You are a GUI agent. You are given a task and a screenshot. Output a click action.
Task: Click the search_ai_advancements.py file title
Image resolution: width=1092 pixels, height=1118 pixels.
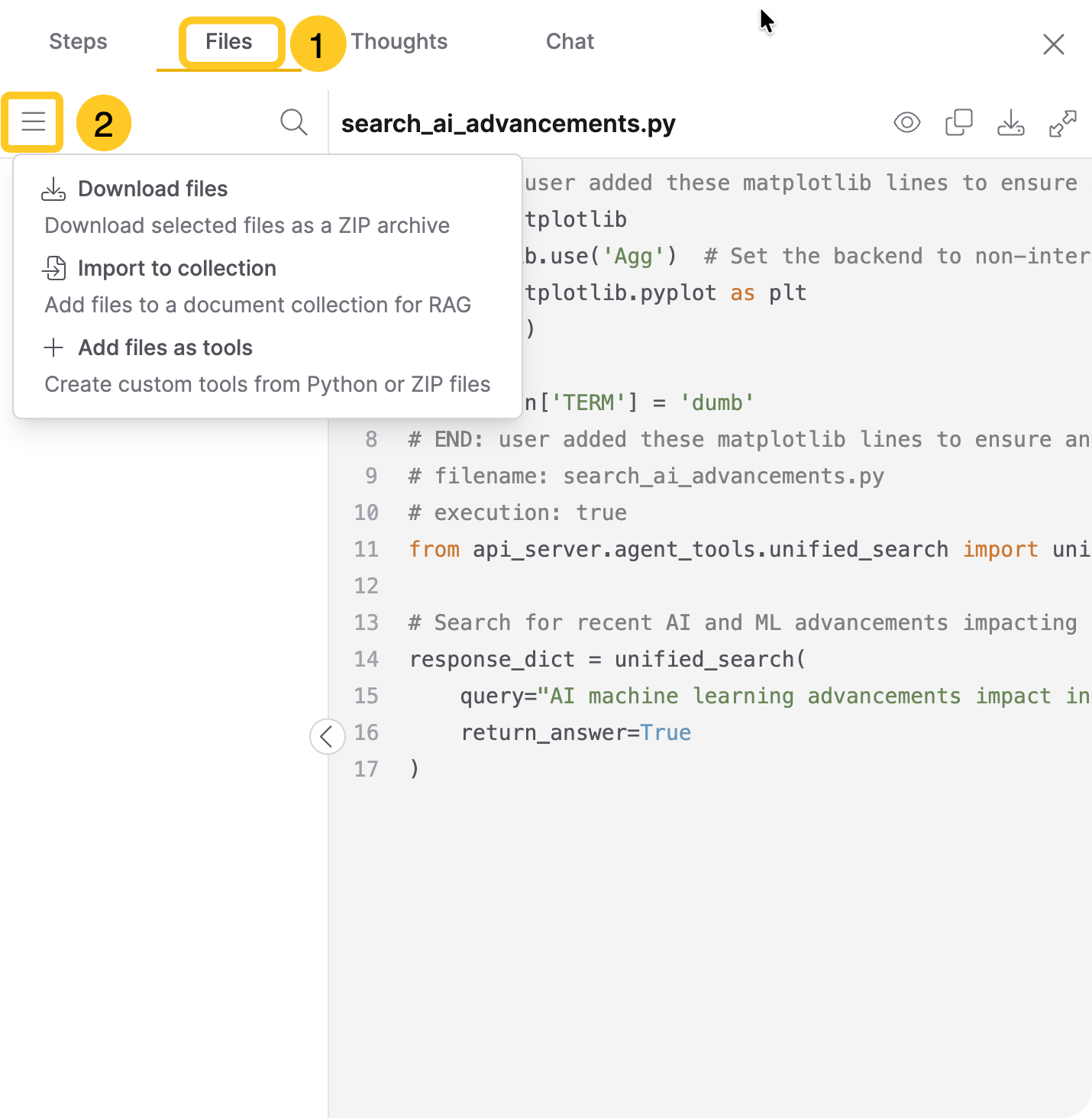pyautogui.click(x=508, y=124)
